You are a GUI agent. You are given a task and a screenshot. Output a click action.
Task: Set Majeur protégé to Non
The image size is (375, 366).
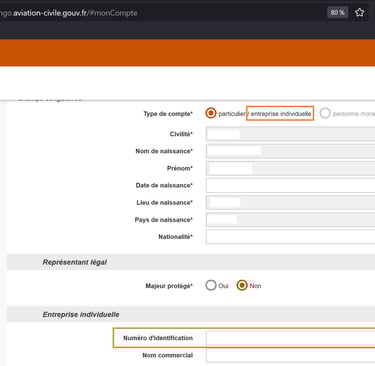point(242,285)
